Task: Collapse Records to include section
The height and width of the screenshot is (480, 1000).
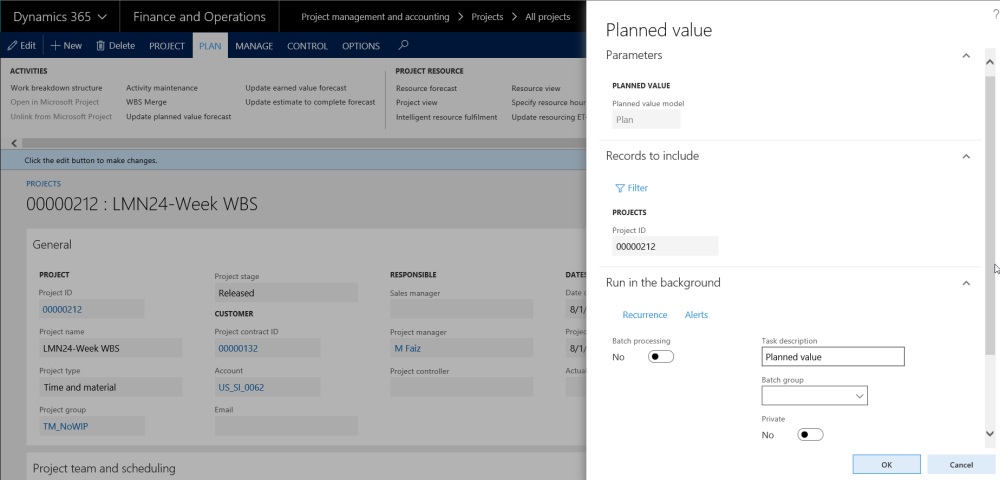Action: [965, 157]
